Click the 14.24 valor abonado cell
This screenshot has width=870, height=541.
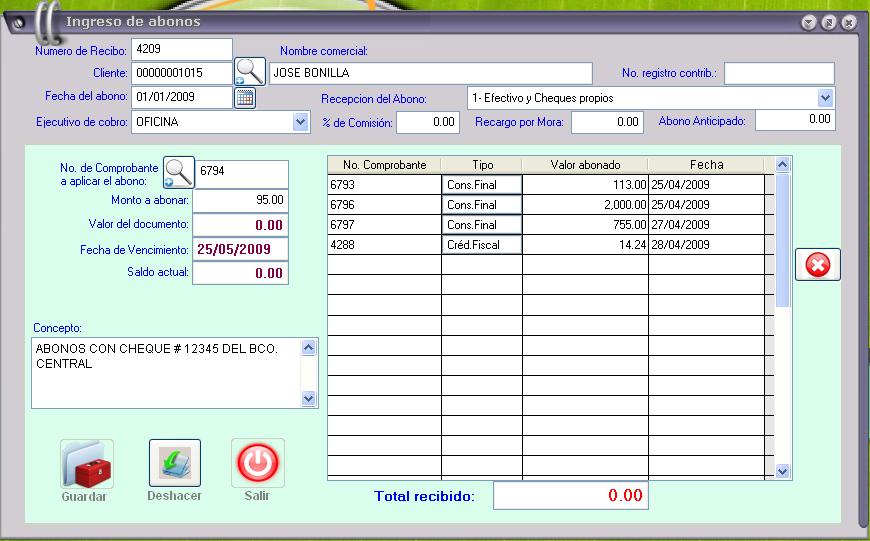585,245
